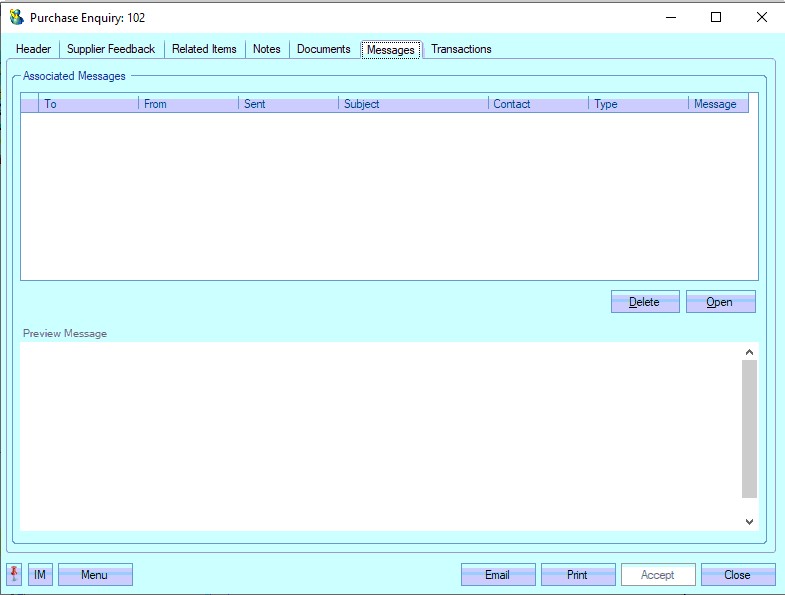Click the Purchase Enquiry title bar icon

pos(16,17)
